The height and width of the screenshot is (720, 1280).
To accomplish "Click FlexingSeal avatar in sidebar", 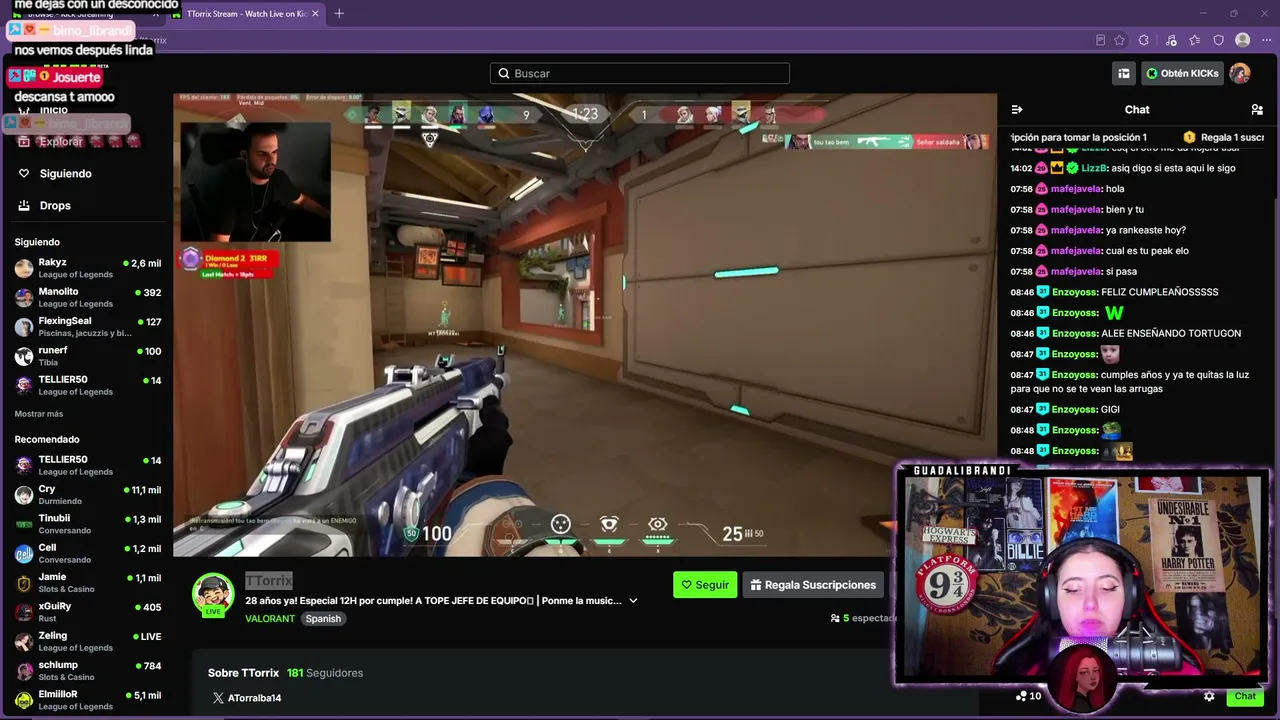I will coord(24,326).
